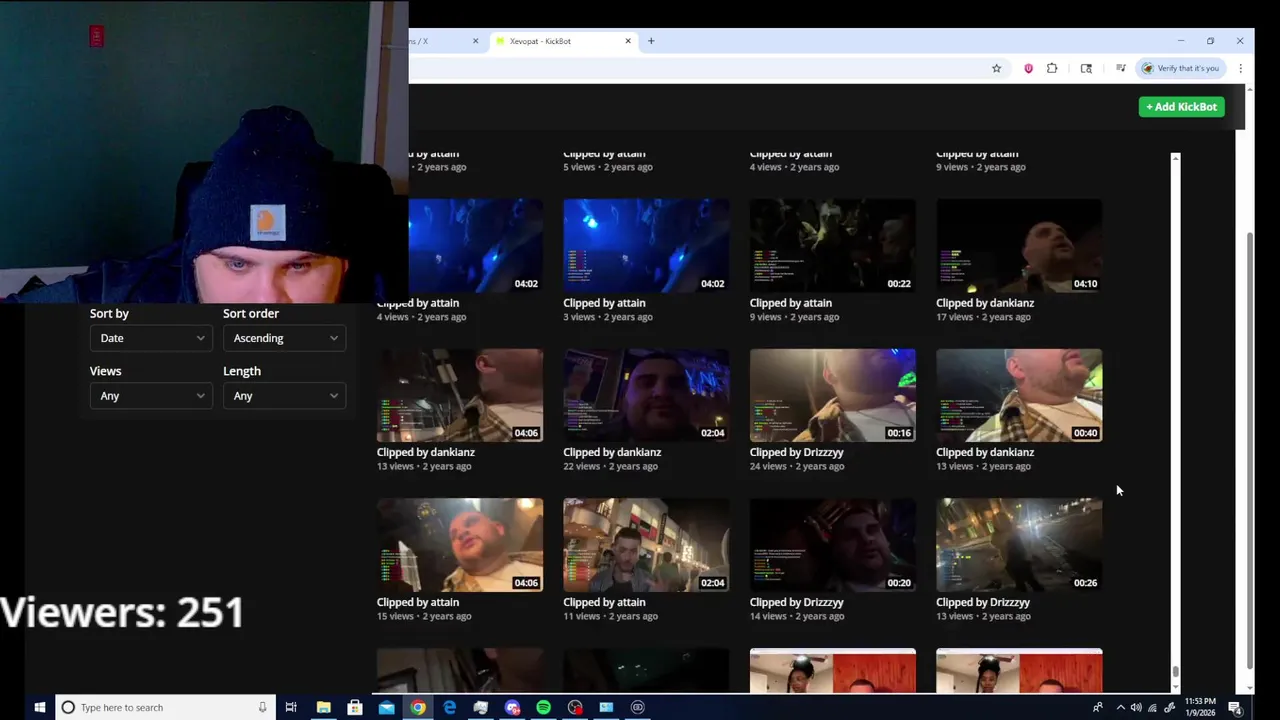The height and width of the screenshot is (720, 1280).
Task: Click the 'Verify that it's you' profile chip
Action: click(x=1181, y=68)
